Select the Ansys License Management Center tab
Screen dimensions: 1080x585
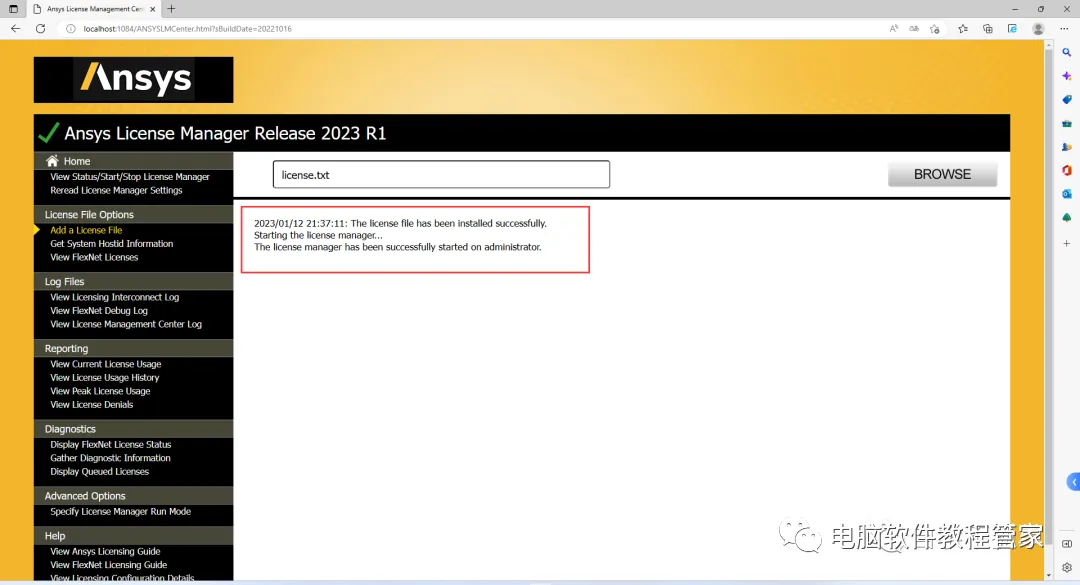tap(95, 9)
